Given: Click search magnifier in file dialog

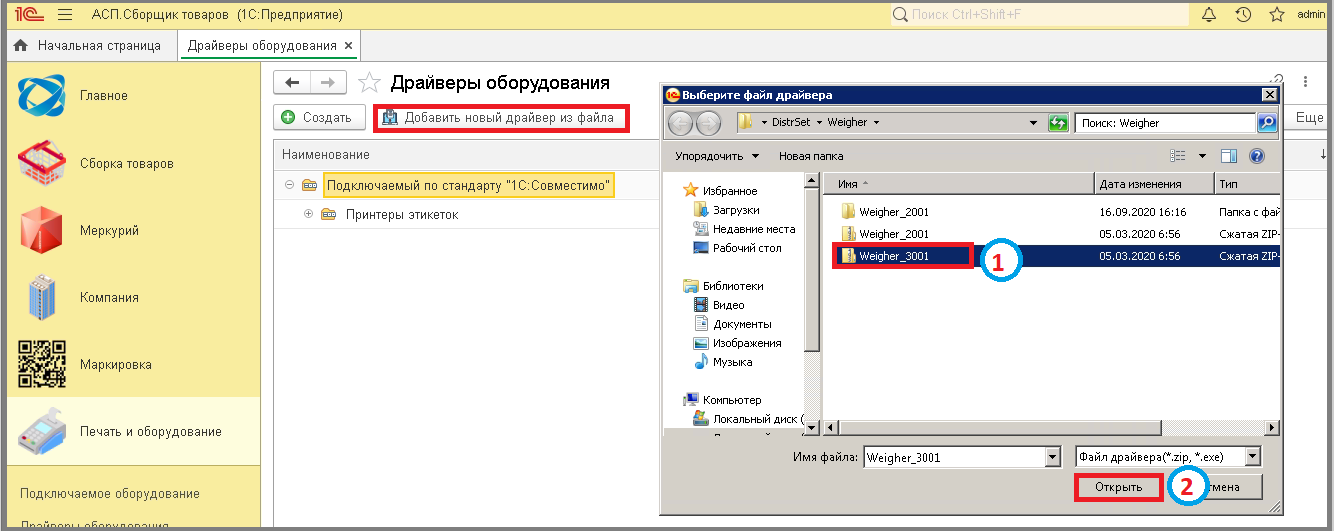Looking at the screenshot, I should click(x=1266, y=123).
